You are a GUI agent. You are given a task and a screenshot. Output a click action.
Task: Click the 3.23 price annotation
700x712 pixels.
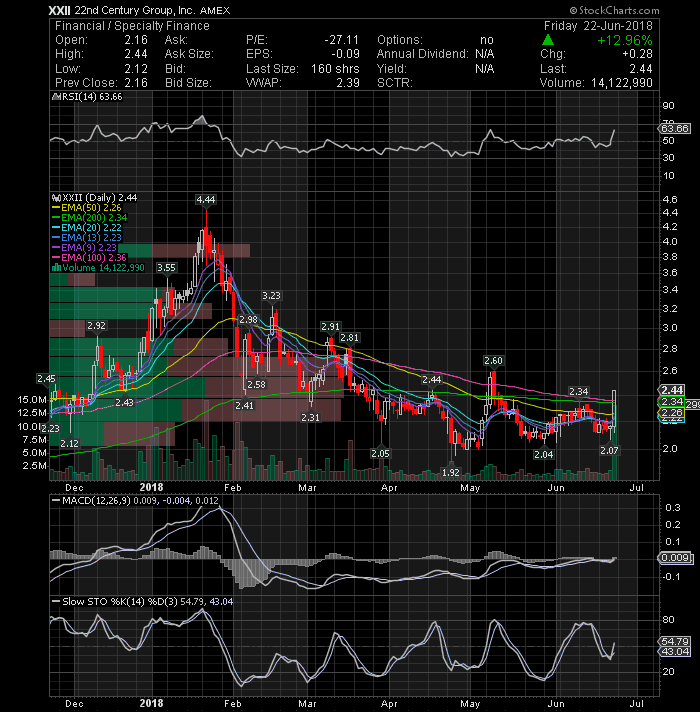click(x=271, y=296)
